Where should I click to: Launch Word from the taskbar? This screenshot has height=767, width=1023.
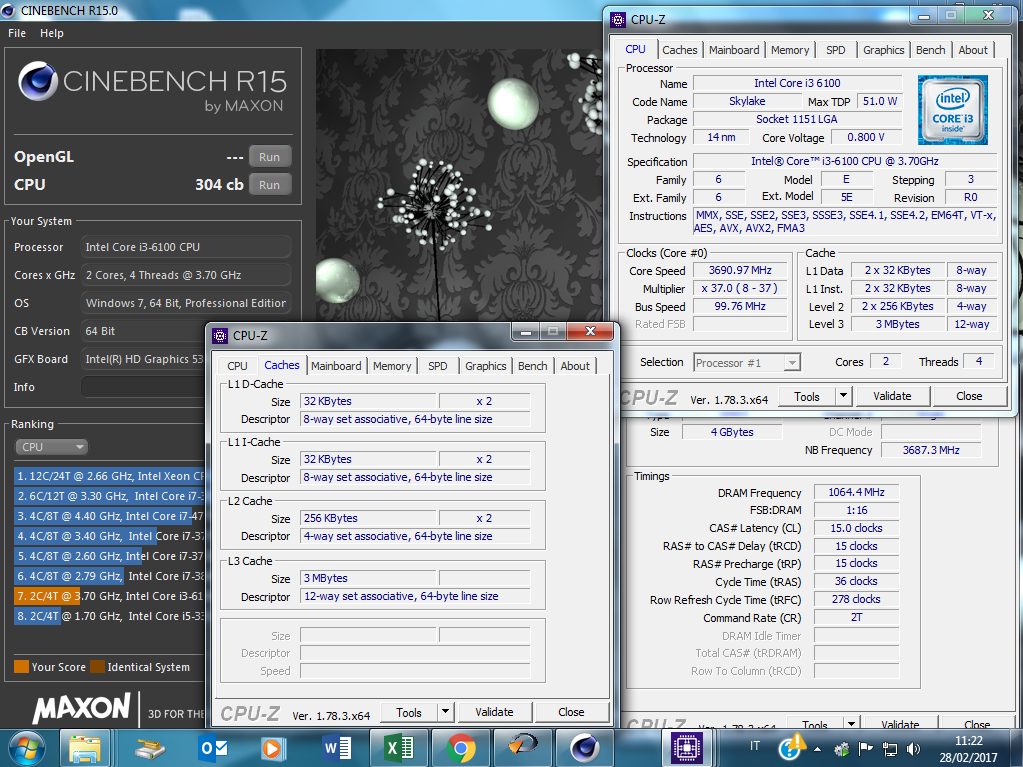click(x=336, y=748)
